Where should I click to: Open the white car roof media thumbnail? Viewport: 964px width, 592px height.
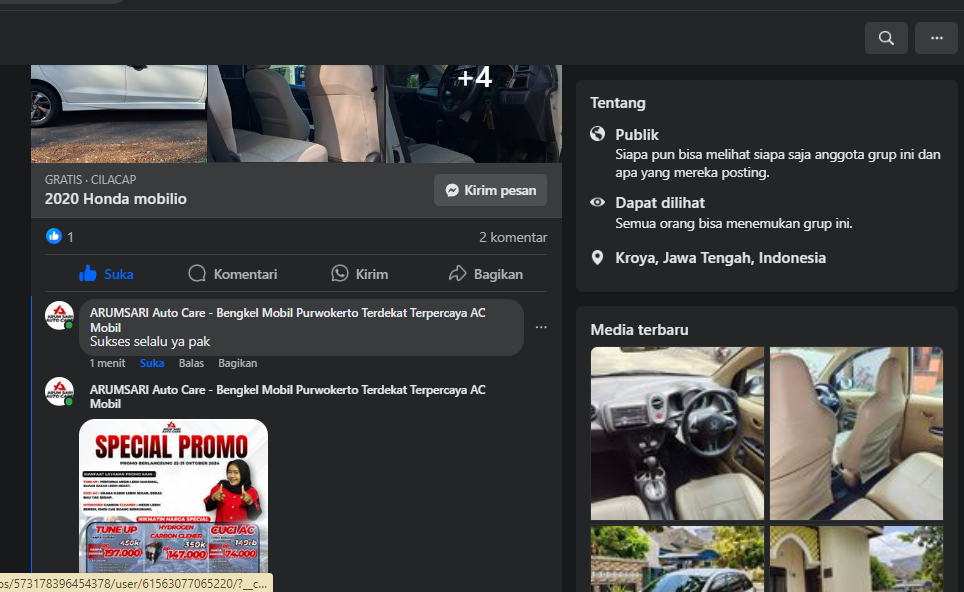(x=677, y=559)
